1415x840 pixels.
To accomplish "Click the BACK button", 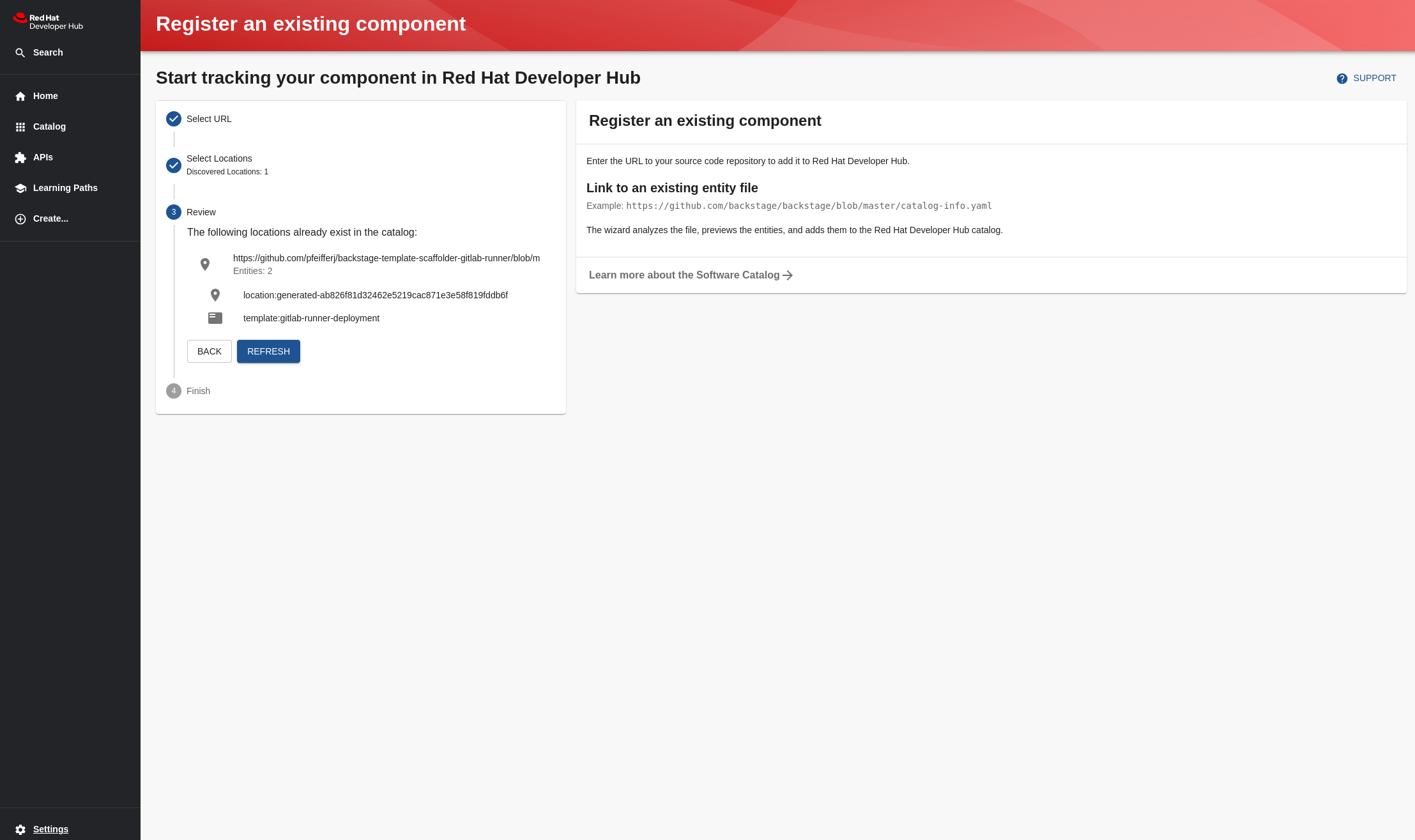I will point(210,351).
